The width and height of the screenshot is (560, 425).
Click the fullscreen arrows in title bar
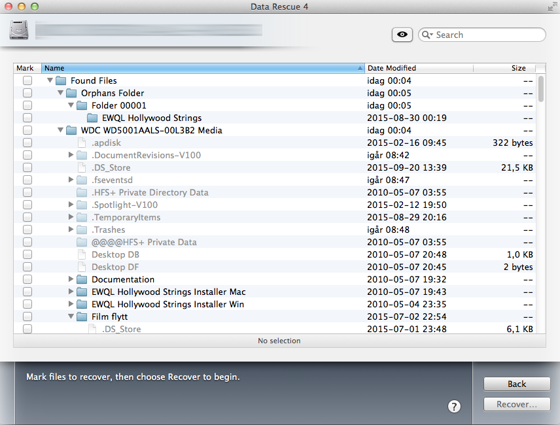(552, 6)
